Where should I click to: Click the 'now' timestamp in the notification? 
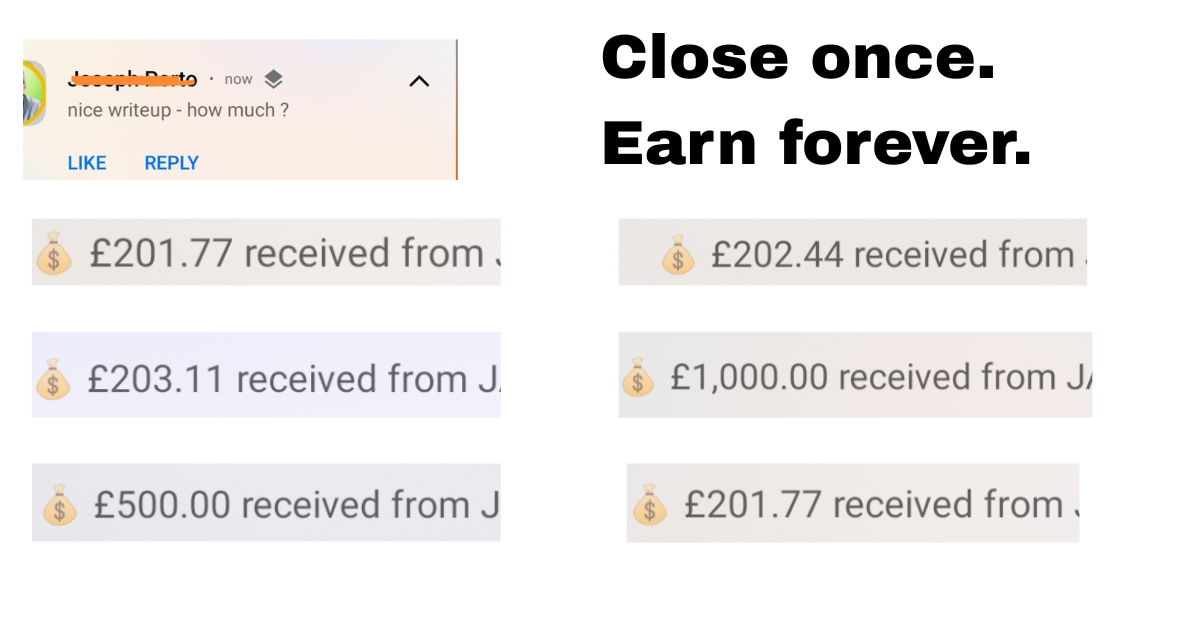pos(238,79)
